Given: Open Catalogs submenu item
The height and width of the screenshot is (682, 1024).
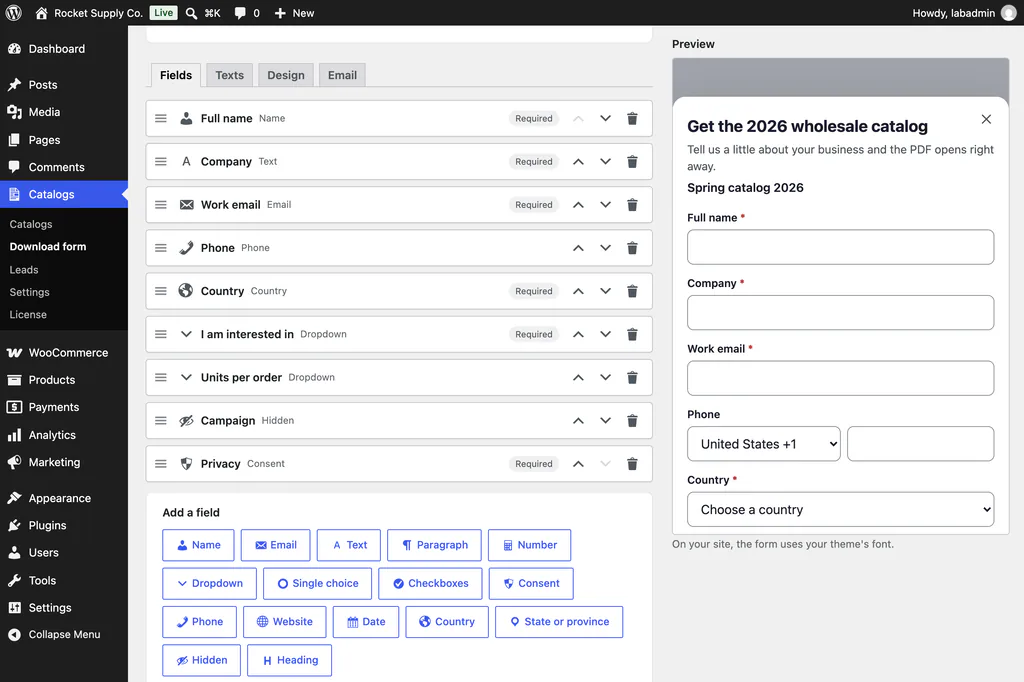Looking at the screenshot, I should [31, 224].
